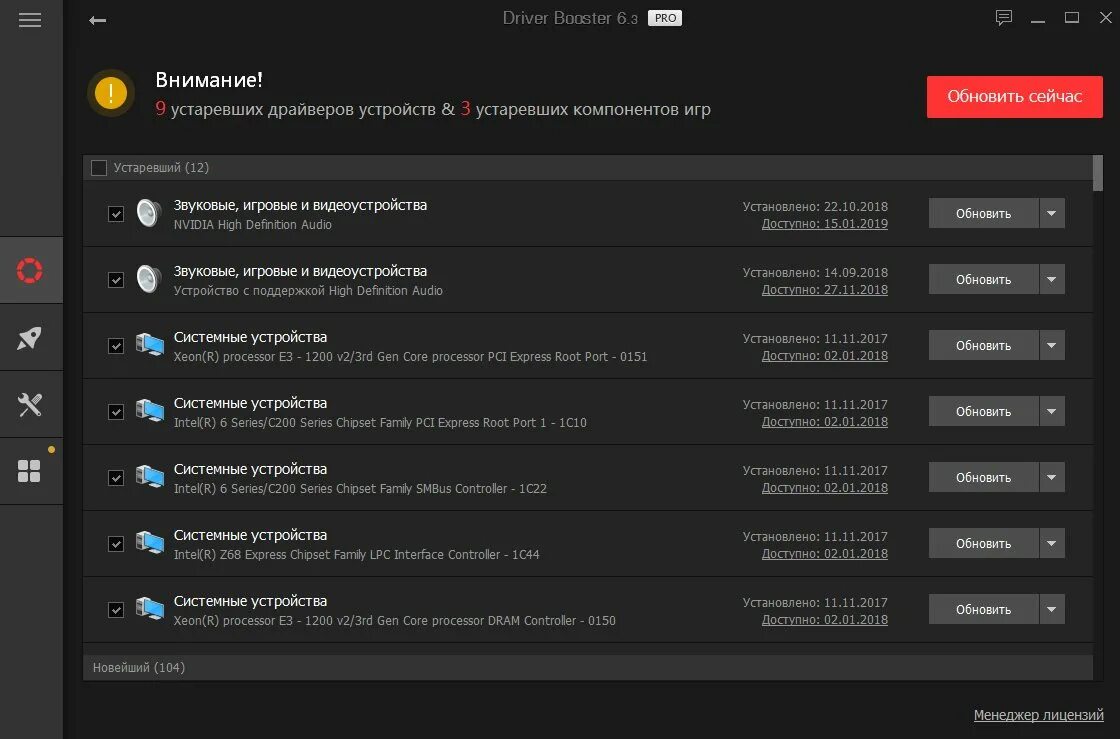Open update options dropdown for NVIDIA Audio
This screenshot has width=1120, height=739.
(x=1051, y=213)
